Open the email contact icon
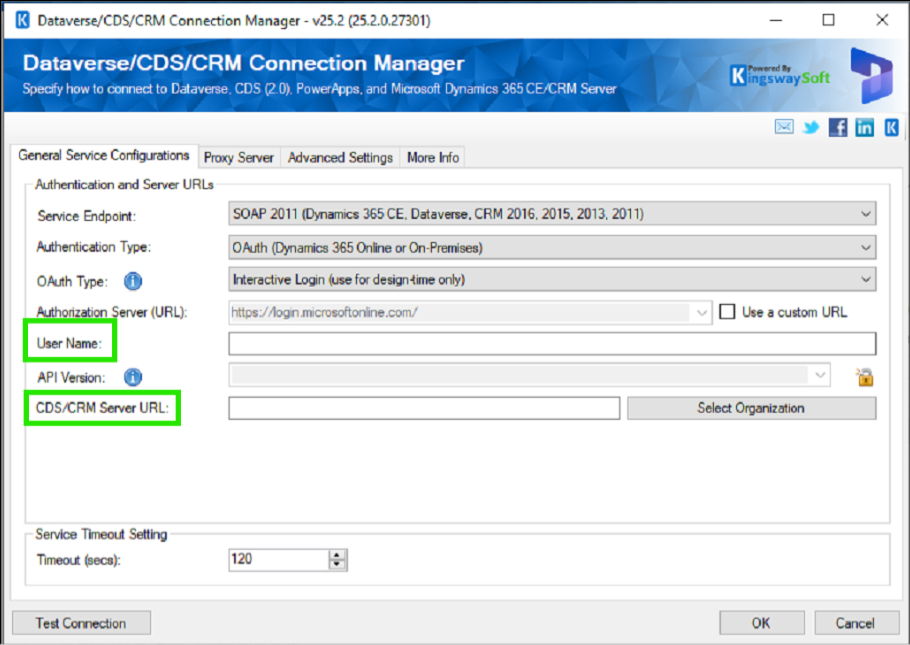Screen dimensions: 910x645 pos(784,127)
